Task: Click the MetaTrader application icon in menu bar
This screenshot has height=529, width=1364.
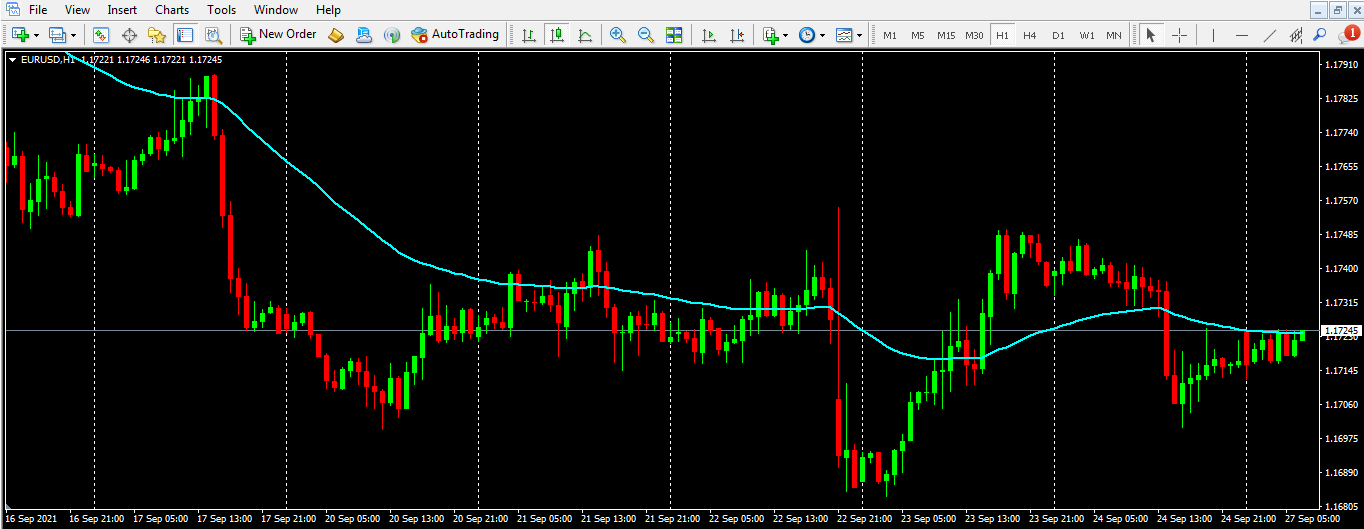Action: point(12,9)
